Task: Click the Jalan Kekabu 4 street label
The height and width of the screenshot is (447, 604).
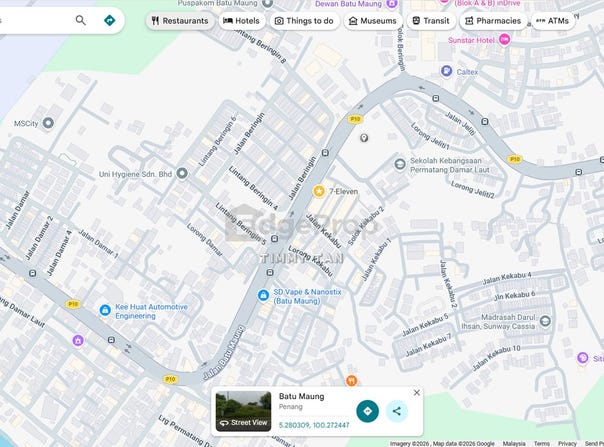Action: point(507,278)
